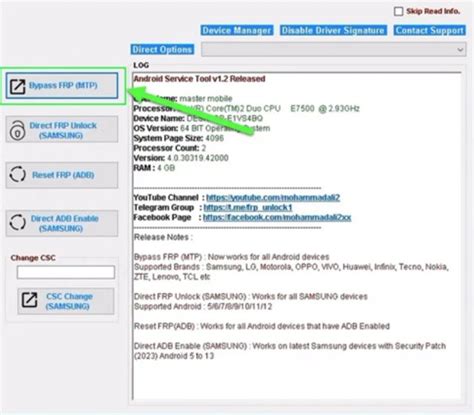Click the Direct Options label button
The height and width of the screenshot is (415, 474).
click(x=162, y=50)
